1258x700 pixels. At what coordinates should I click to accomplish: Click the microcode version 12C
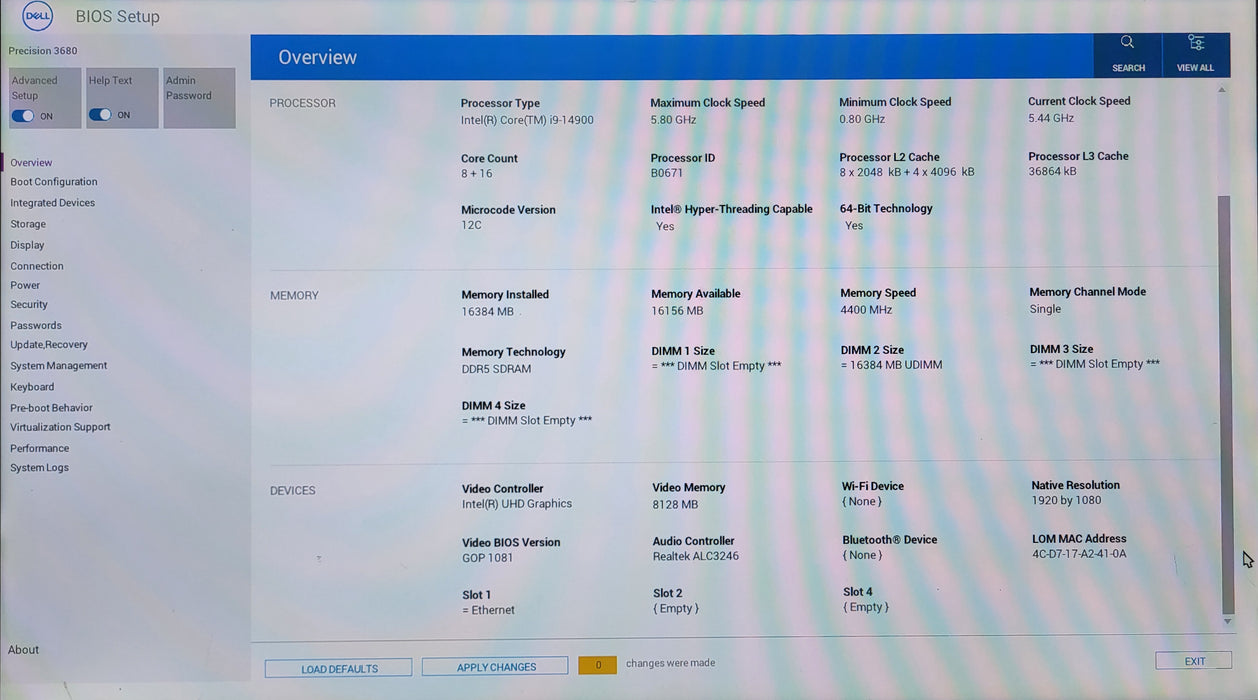coord(471,226)
